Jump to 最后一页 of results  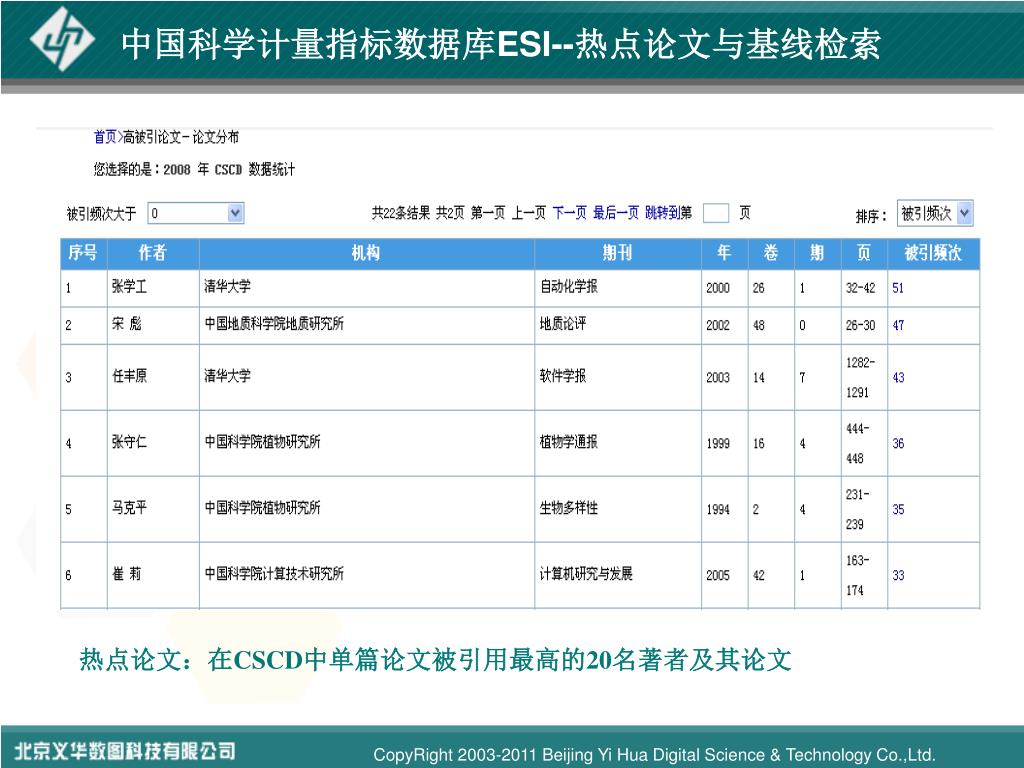[615, 213]
